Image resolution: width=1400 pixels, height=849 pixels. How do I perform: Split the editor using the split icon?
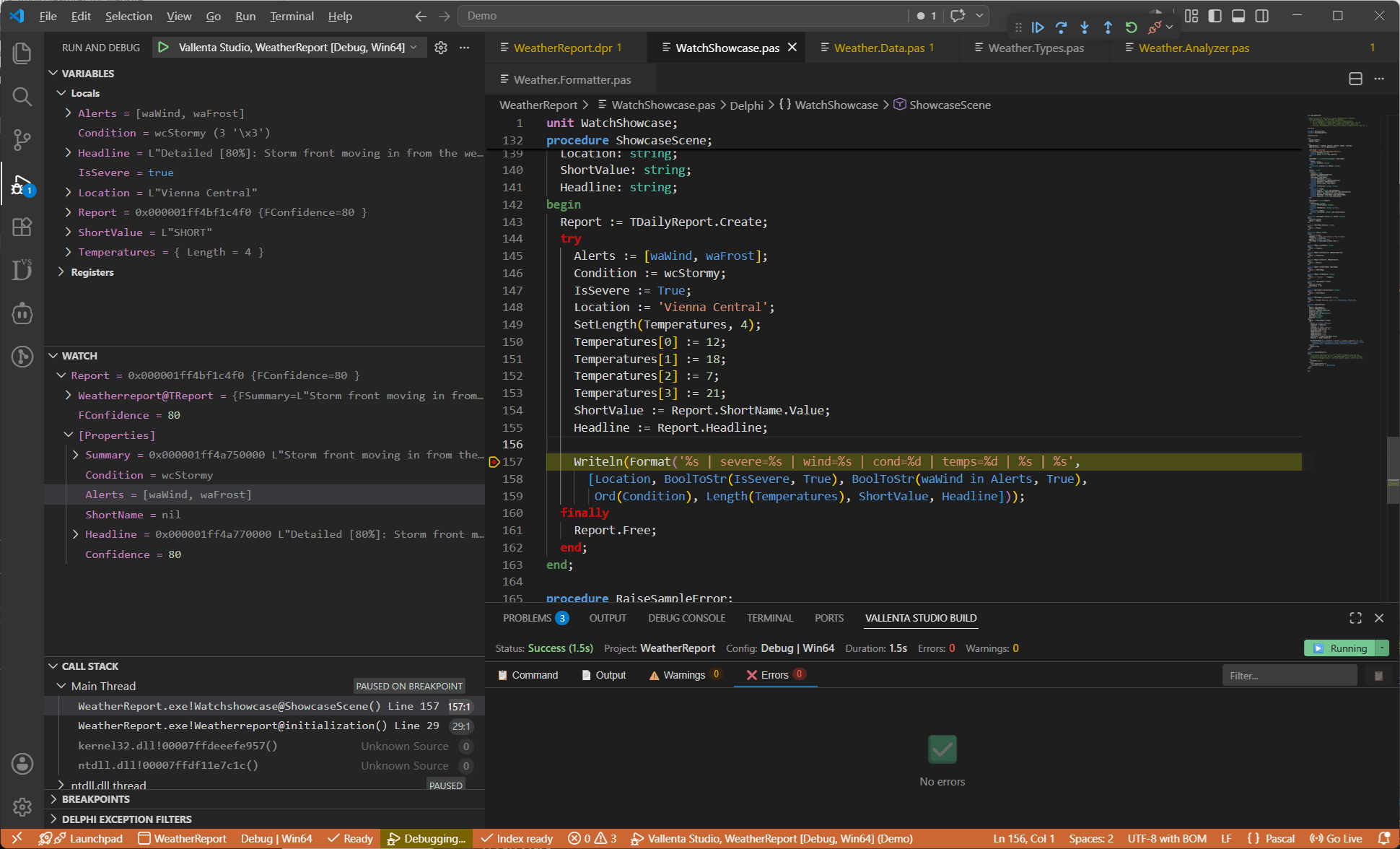[x=1356, y=79]
